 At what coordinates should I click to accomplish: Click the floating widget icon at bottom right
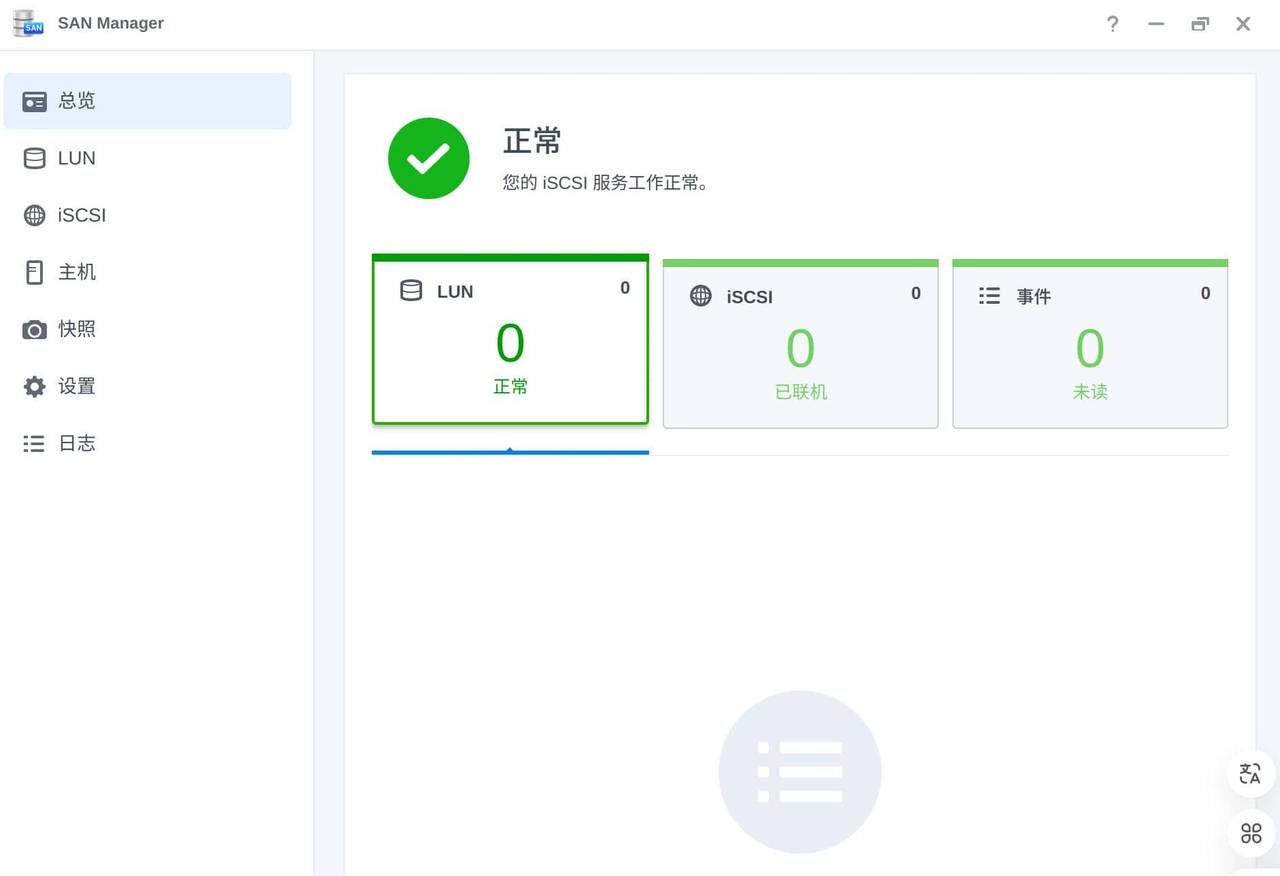click(x=1249, y=832)
